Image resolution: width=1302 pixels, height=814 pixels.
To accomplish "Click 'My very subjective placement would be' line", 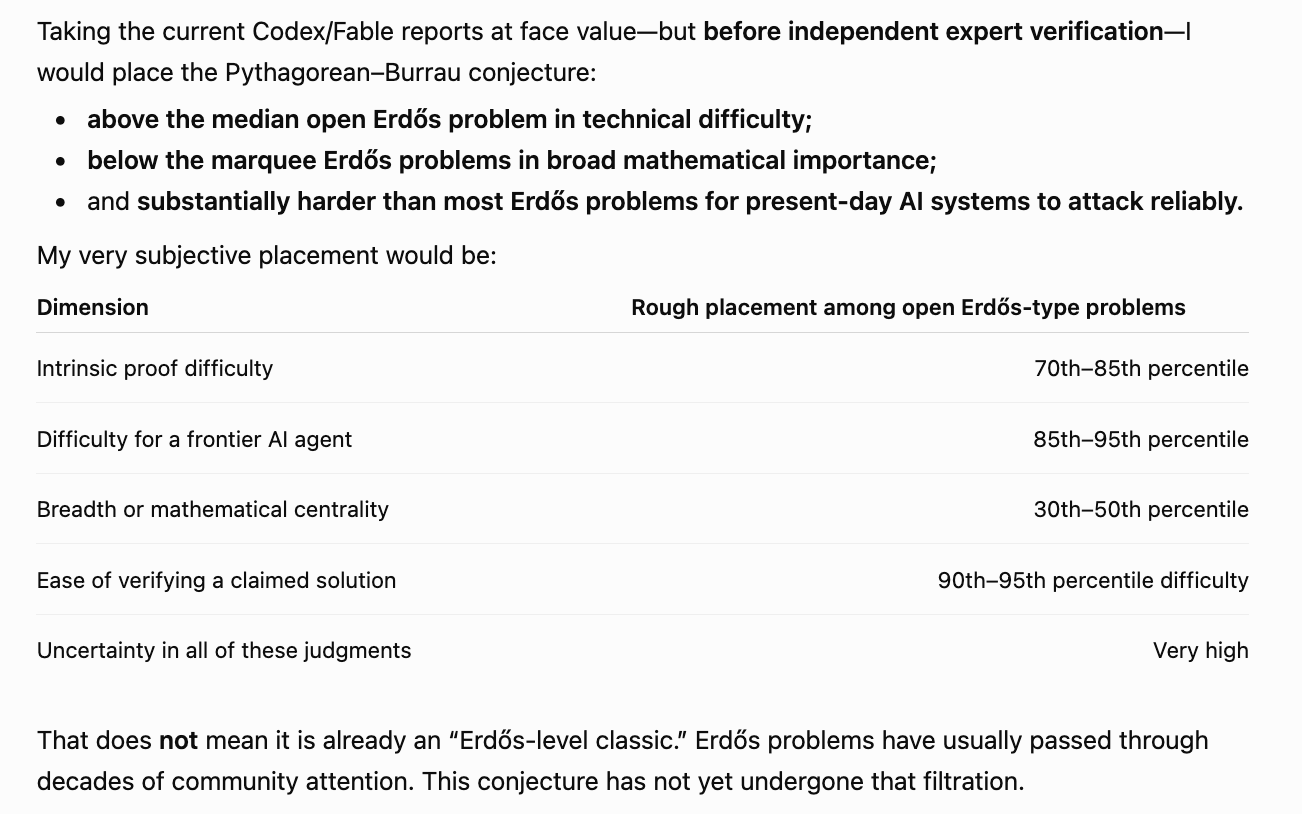I will 267,255.
